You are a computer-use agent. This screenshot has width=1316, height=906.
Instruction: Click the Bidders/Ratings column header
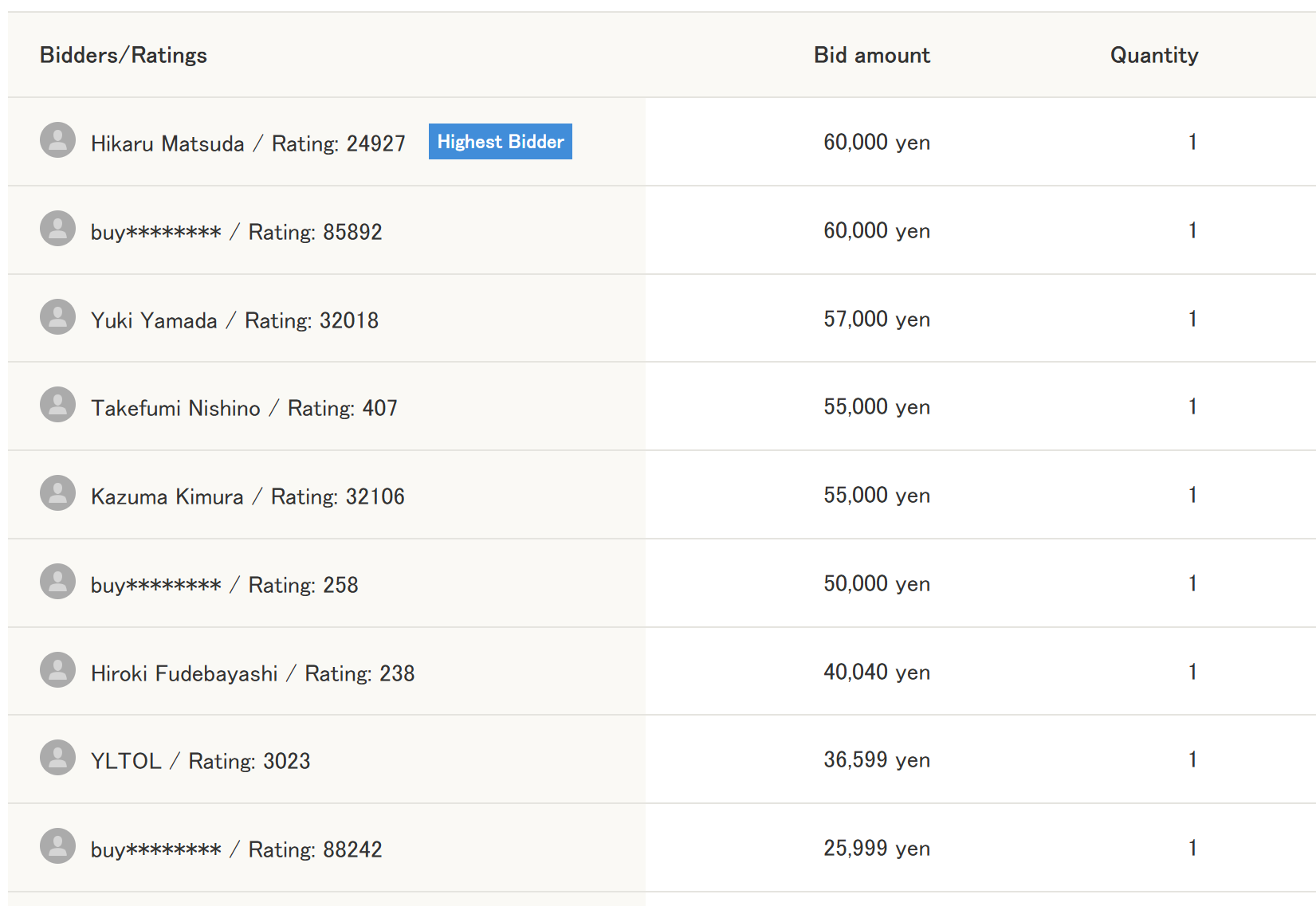(124, 55)
